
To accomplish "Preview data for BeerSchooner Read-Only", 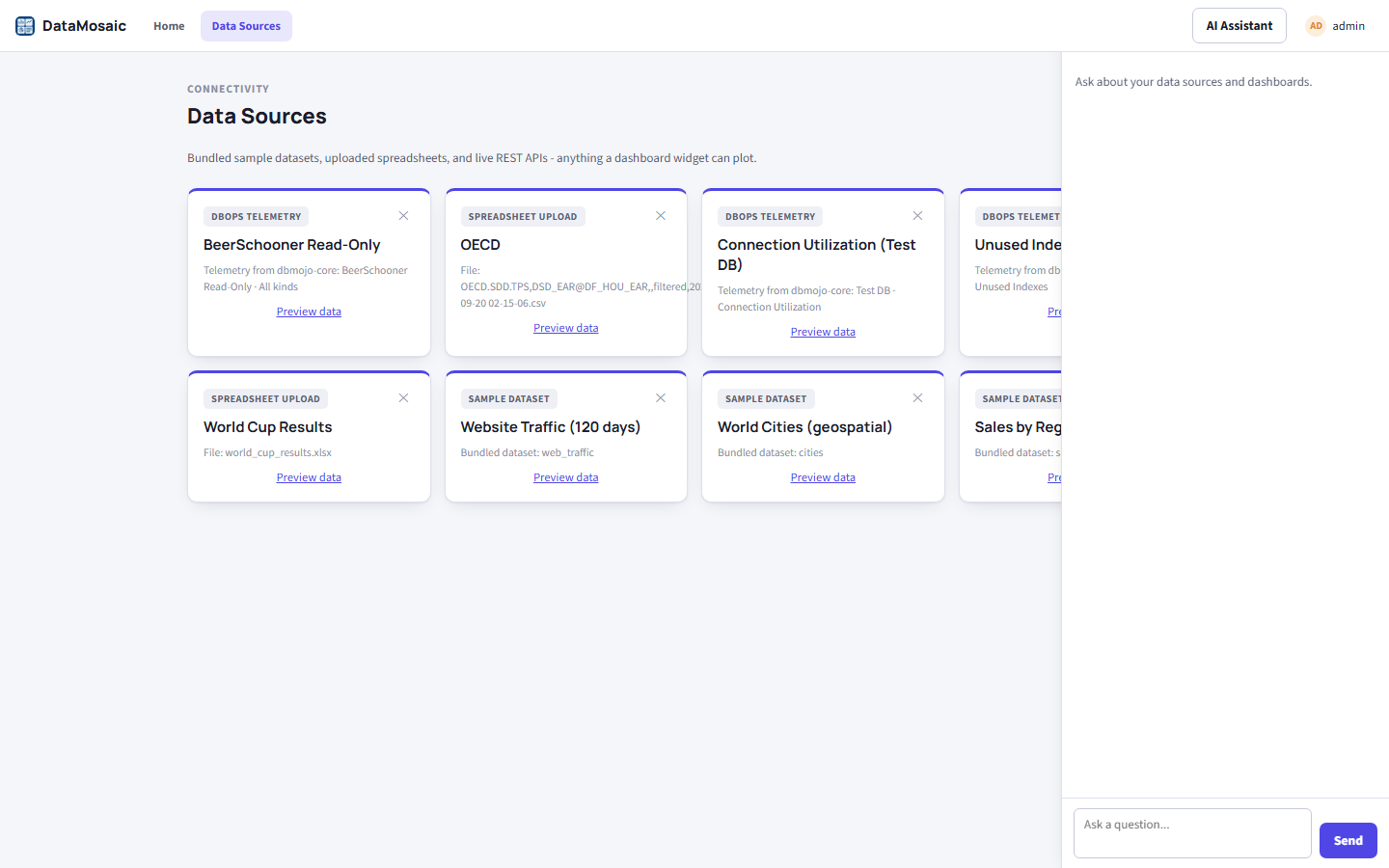I will [309, 312].
